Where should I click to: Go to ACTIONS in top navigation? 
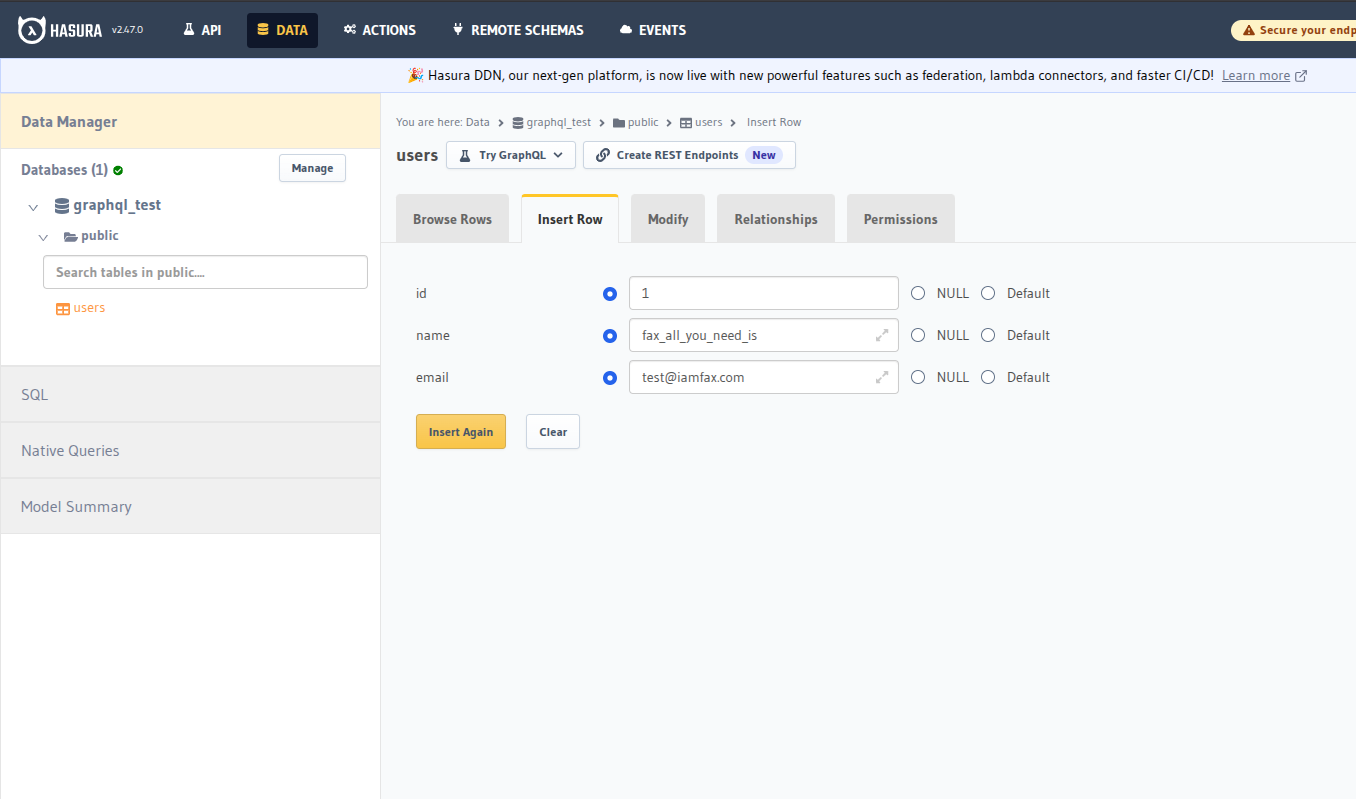380,30
